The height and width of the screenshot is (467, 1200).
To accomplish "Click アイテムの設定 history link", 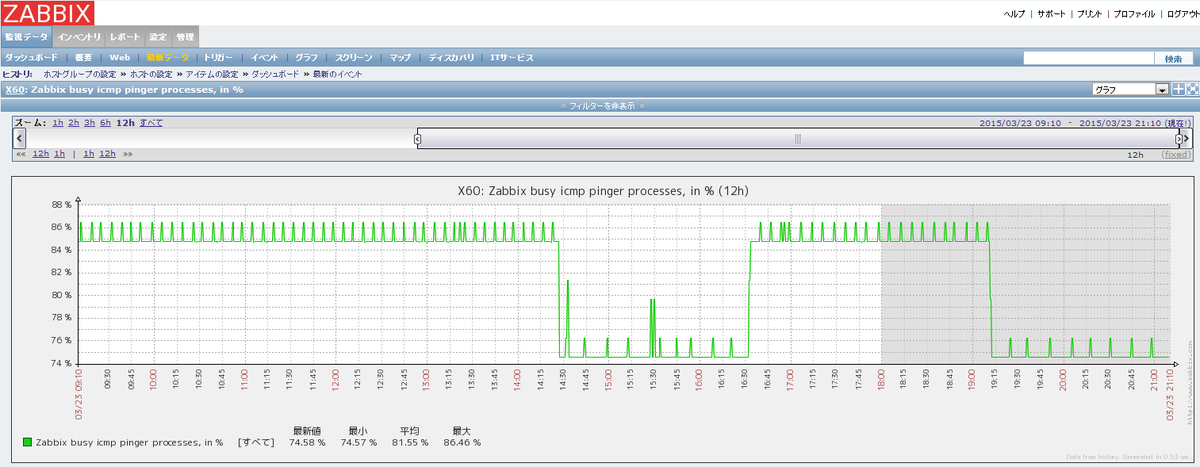I will [x=212, y=74].
